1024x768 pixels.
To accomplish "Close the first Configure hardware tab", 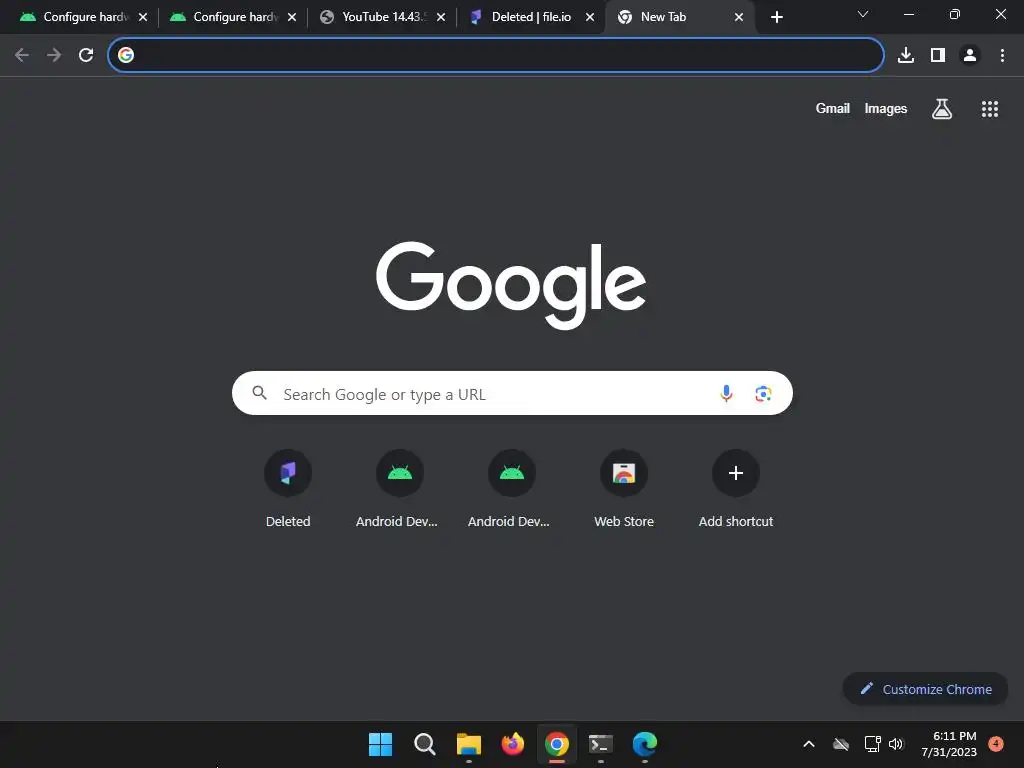I will click(x=143, y=17).
